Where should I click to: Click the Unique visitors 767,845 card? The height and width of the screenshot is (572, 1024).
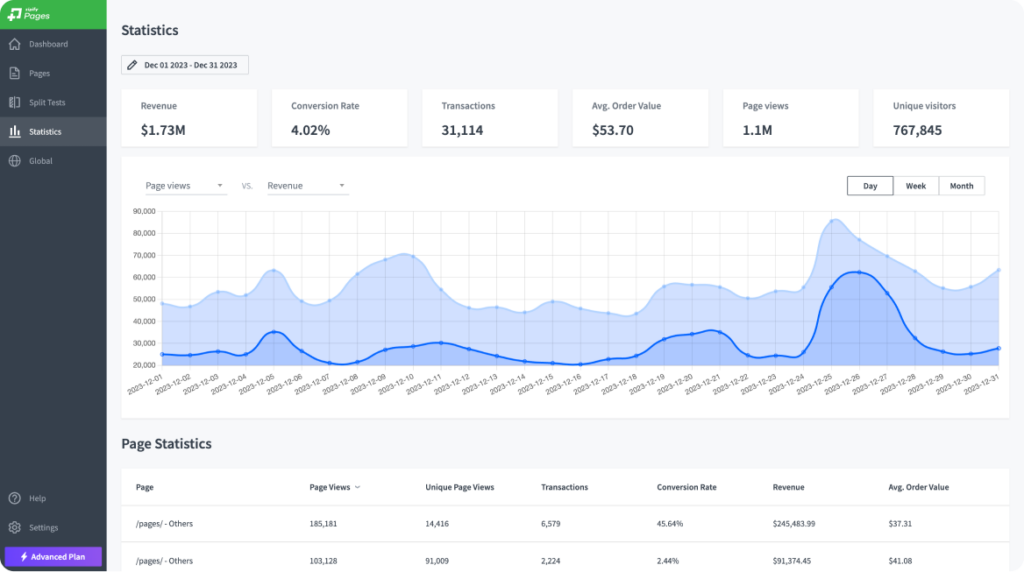point(941,118)
